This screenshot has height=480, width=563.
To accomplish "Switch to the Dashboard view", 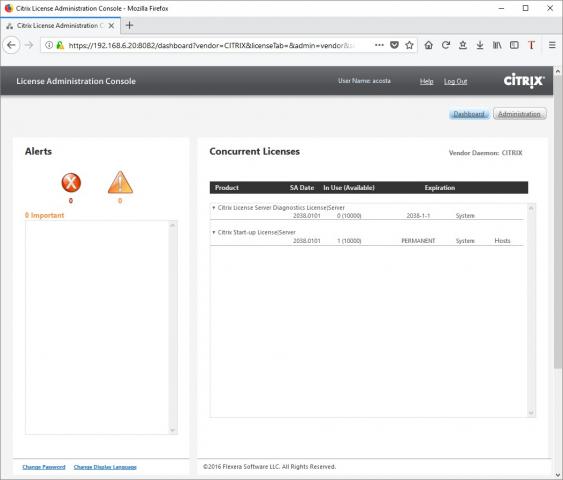I will tap(469, 114).
